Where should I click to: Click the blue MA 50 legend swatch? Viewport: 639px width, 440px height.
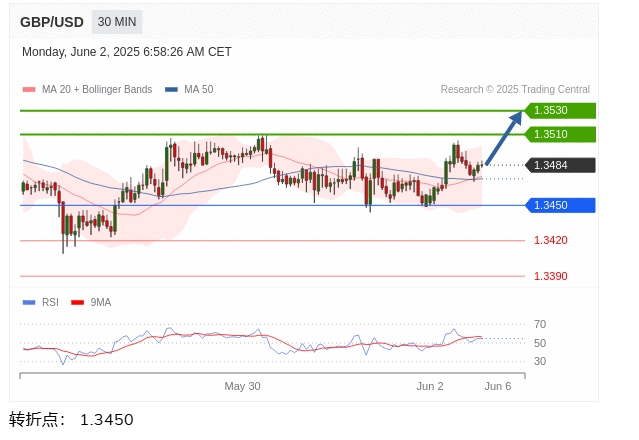pyautogui.click(x=171, y=90)
